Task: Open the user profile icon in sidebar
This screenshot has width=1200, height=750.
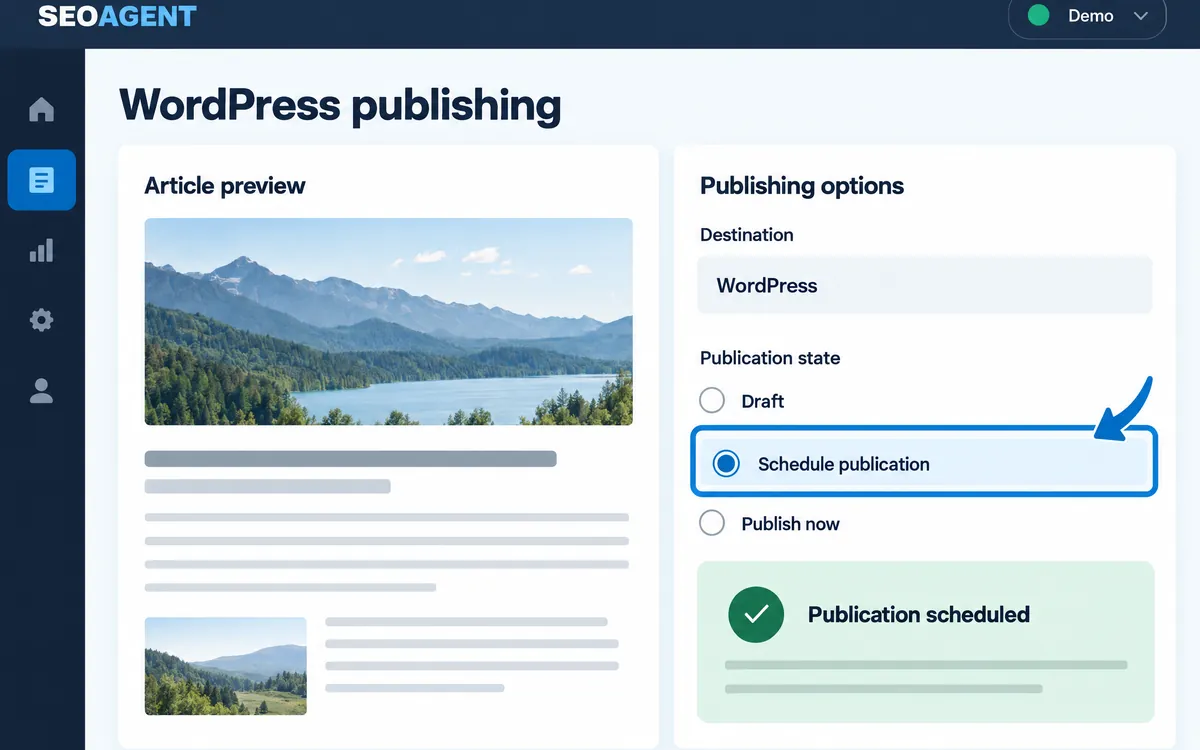Action: 41,391
